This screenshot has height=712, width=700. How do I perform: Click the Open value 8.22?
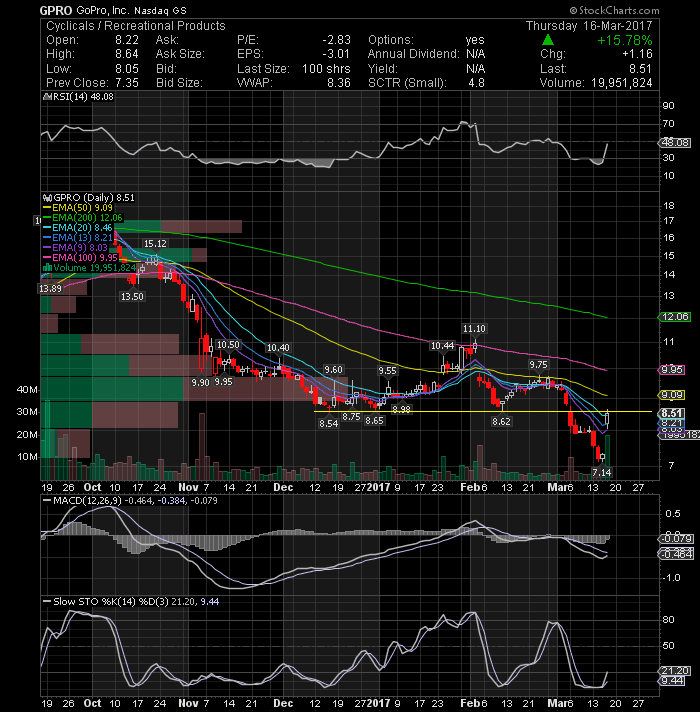point(127,40)
